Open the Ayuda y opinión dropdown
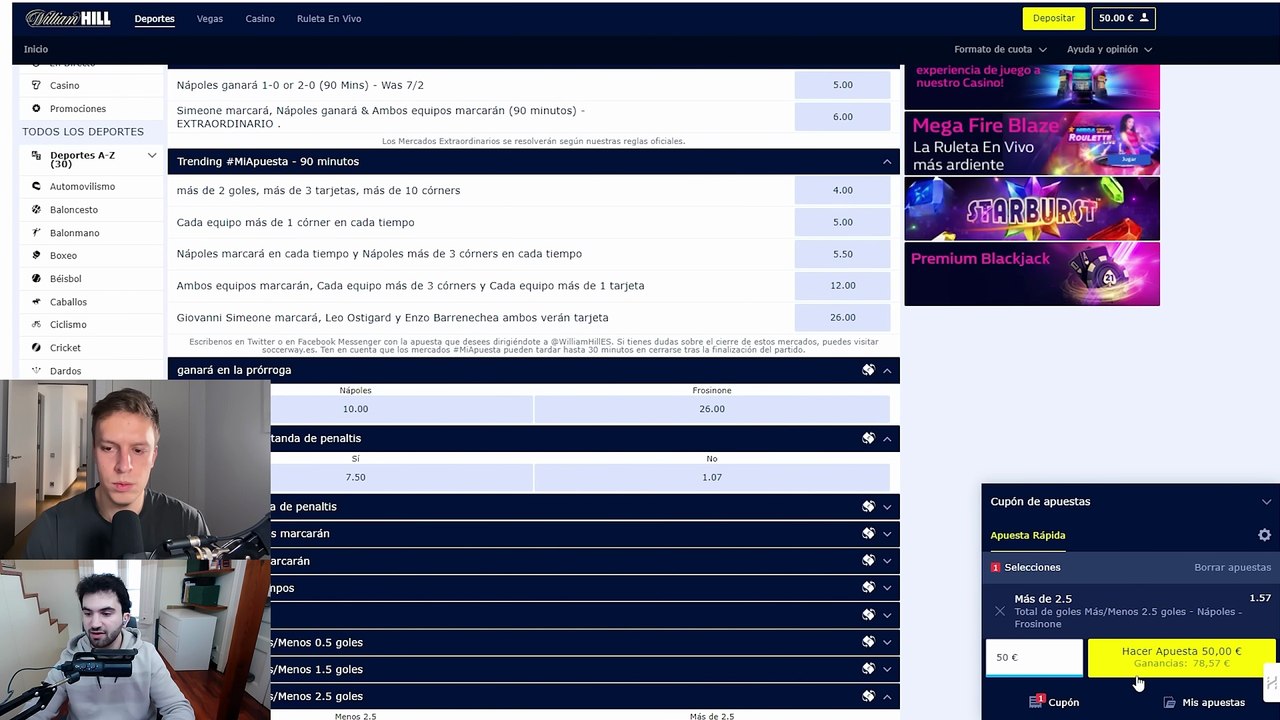 click(x=1109, y=49)
